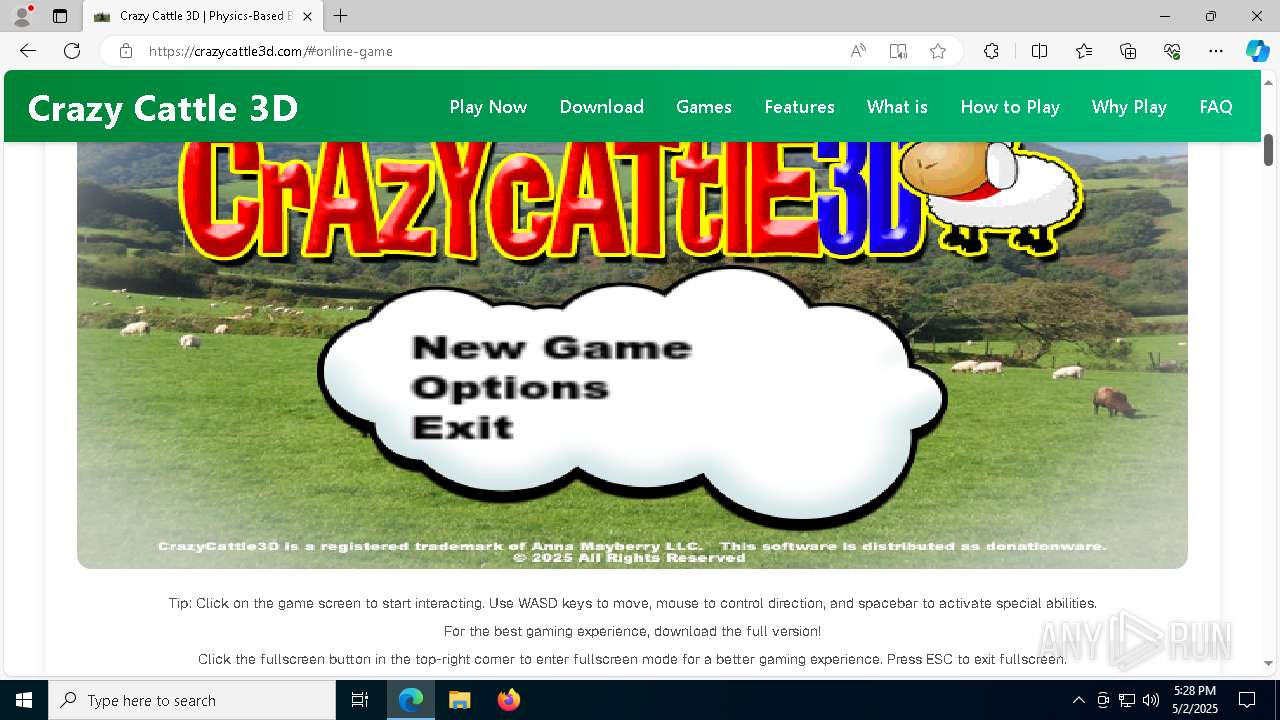
Task: Open tab actions menu icon
Action: coord(60,16)
